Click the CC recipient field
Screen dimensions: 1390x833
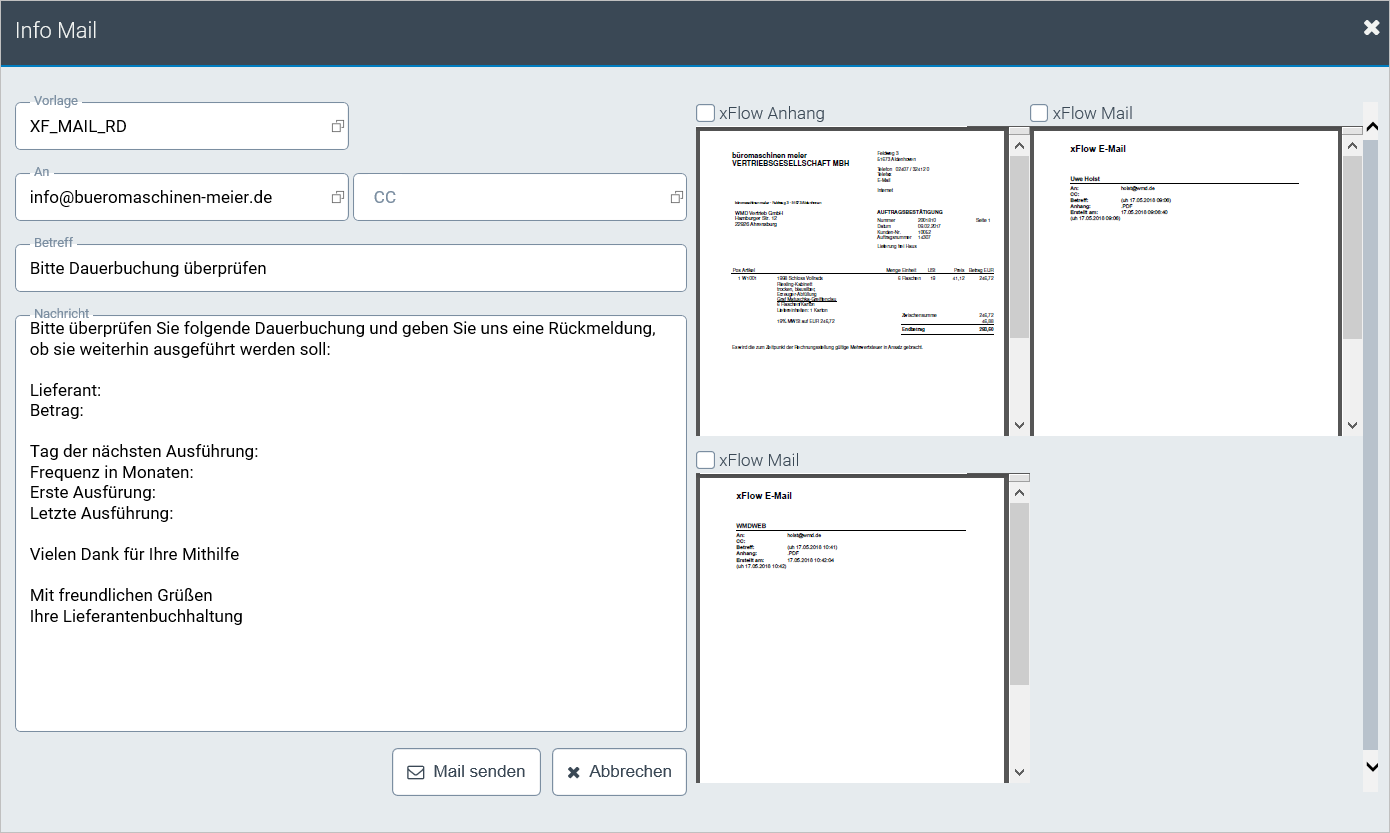pyautogui.click(x=510, y=198)
